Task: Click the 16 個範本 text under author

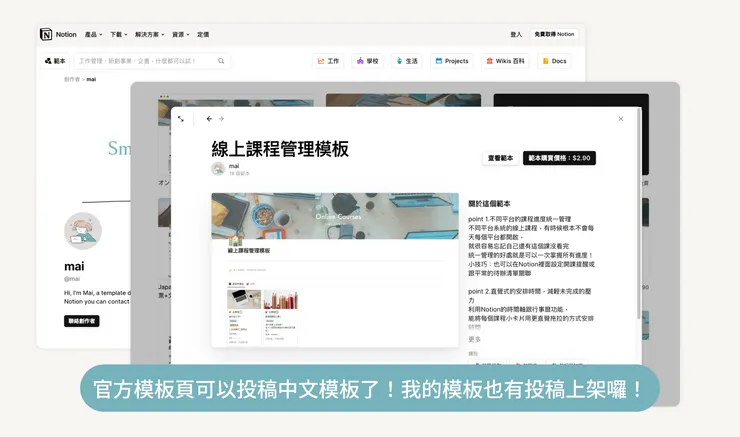Action: coord(239,174)
